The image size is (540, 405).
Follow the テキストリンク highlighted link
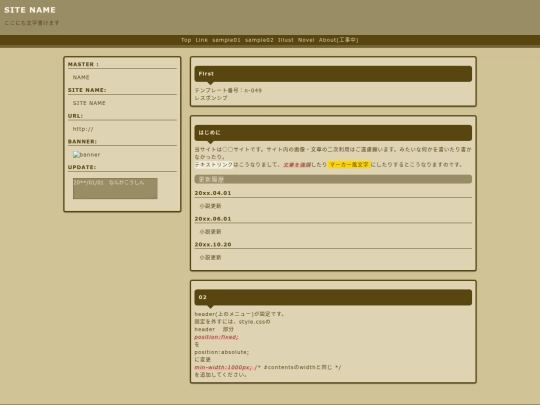coord(214,165)
